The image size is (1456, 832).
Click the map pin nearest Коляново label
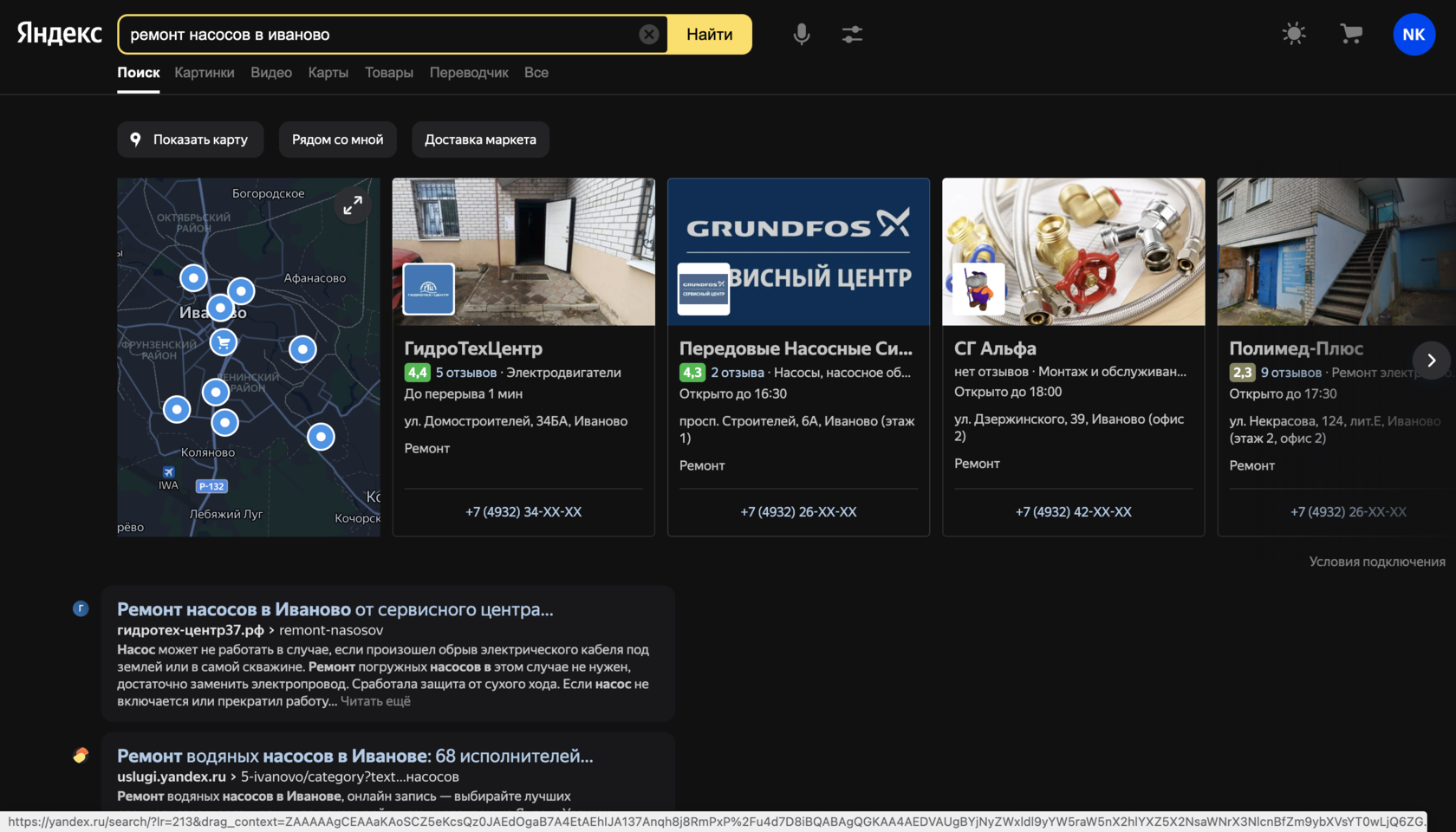224,422
